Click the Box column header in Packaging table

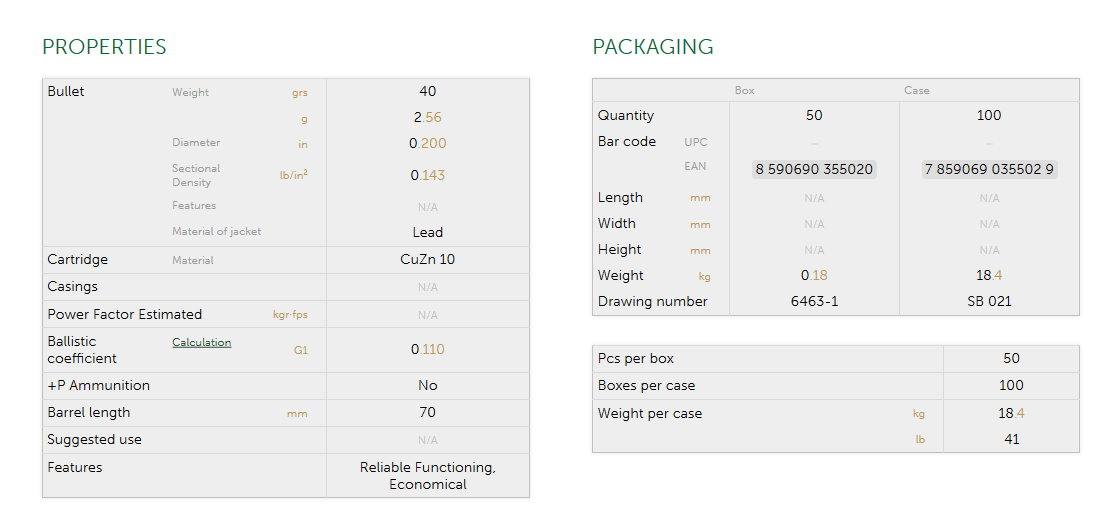tap(745, 90)
